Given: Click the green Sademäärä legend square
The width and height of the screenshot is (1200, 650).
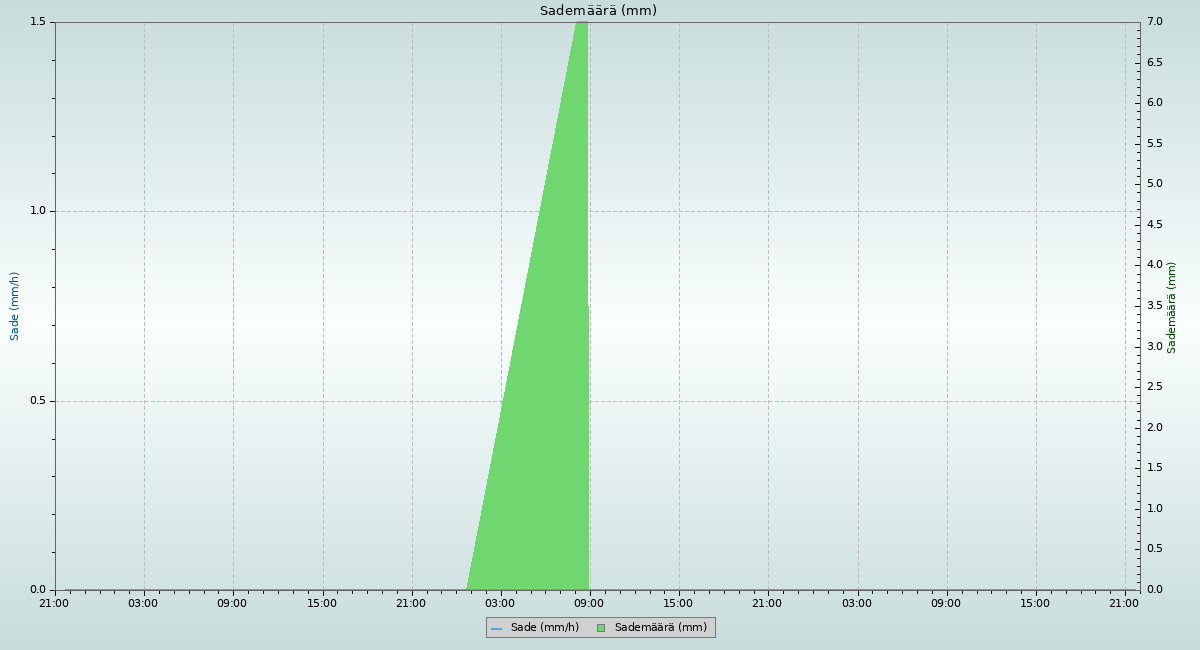Looking at the screenshot, I should point(601,628).
